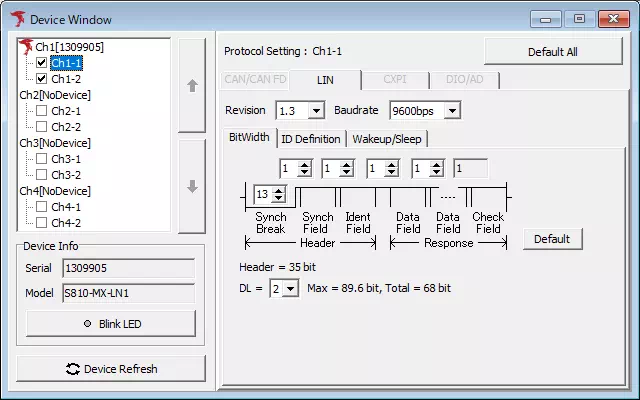Click the Default button in BitWidth
The image size is (640, 400).
[x=552, y=239]
